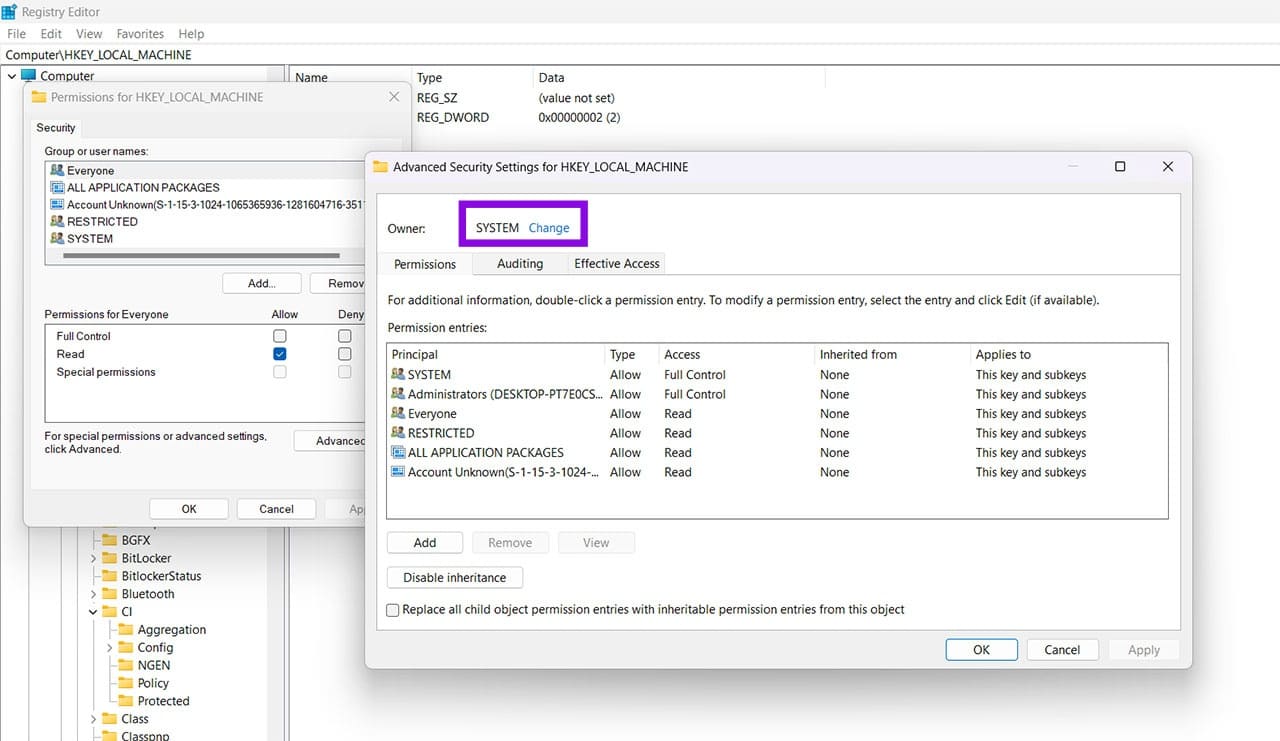Image resolution: width=1280 pixels, height=741 pixels.
Task: Click Administrators principal icon in permission entries
Action: (x=398, y=394)
